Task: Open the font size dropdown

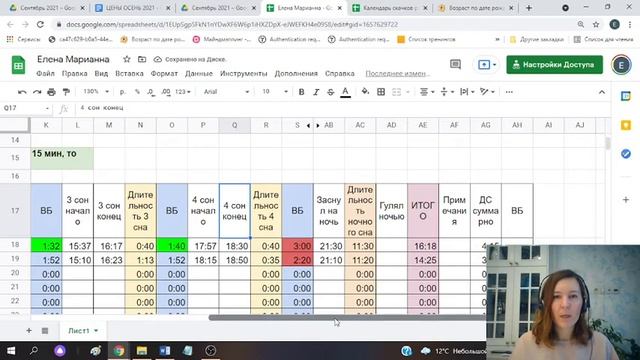Action: (x=275, y=92)
